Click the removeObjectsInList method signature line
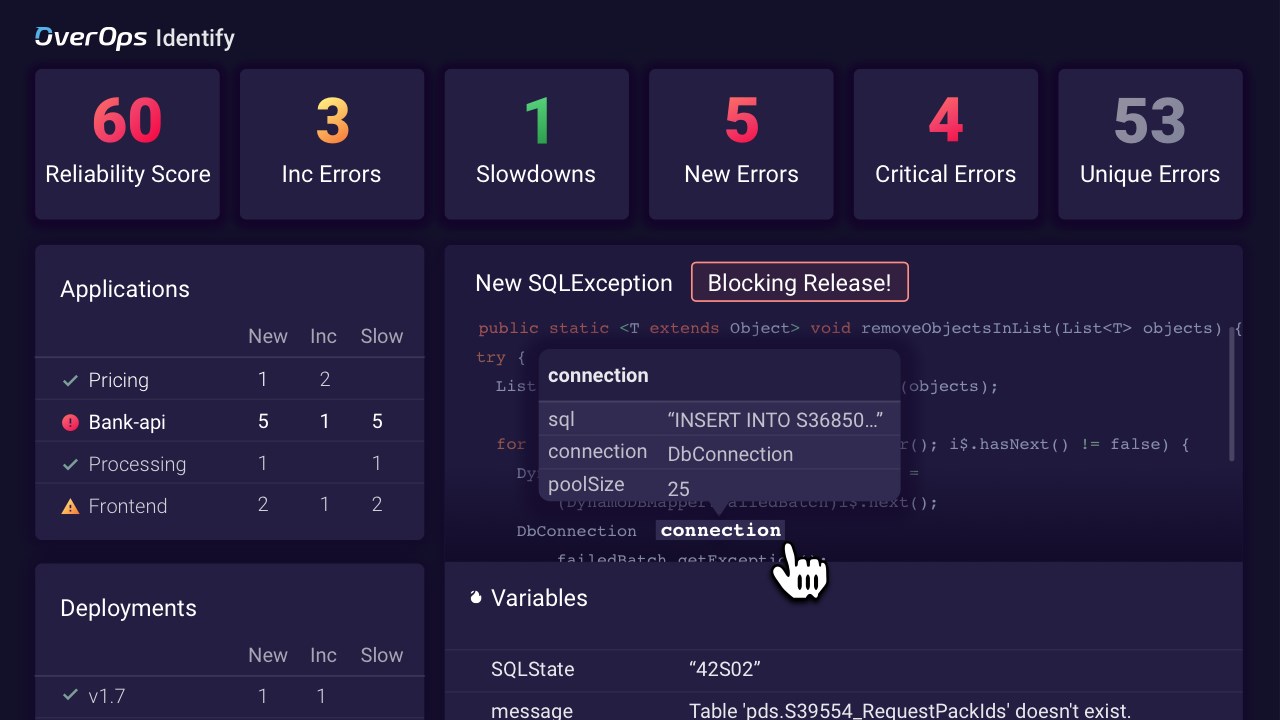1280x720 pixels. point(860,328)
